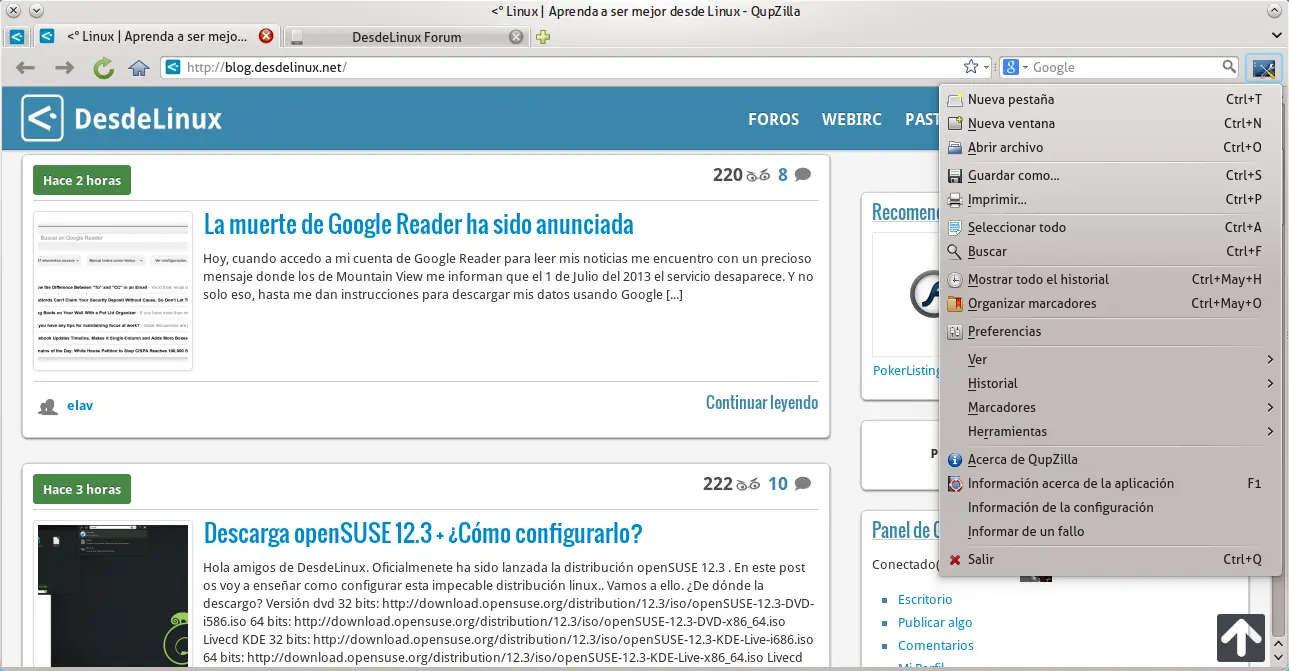Image resolution: width=1289 pixels, height=671 pixels.
Task: Bookmark page with the star icon
Action: pyautogui.click(x=970, y=67)
